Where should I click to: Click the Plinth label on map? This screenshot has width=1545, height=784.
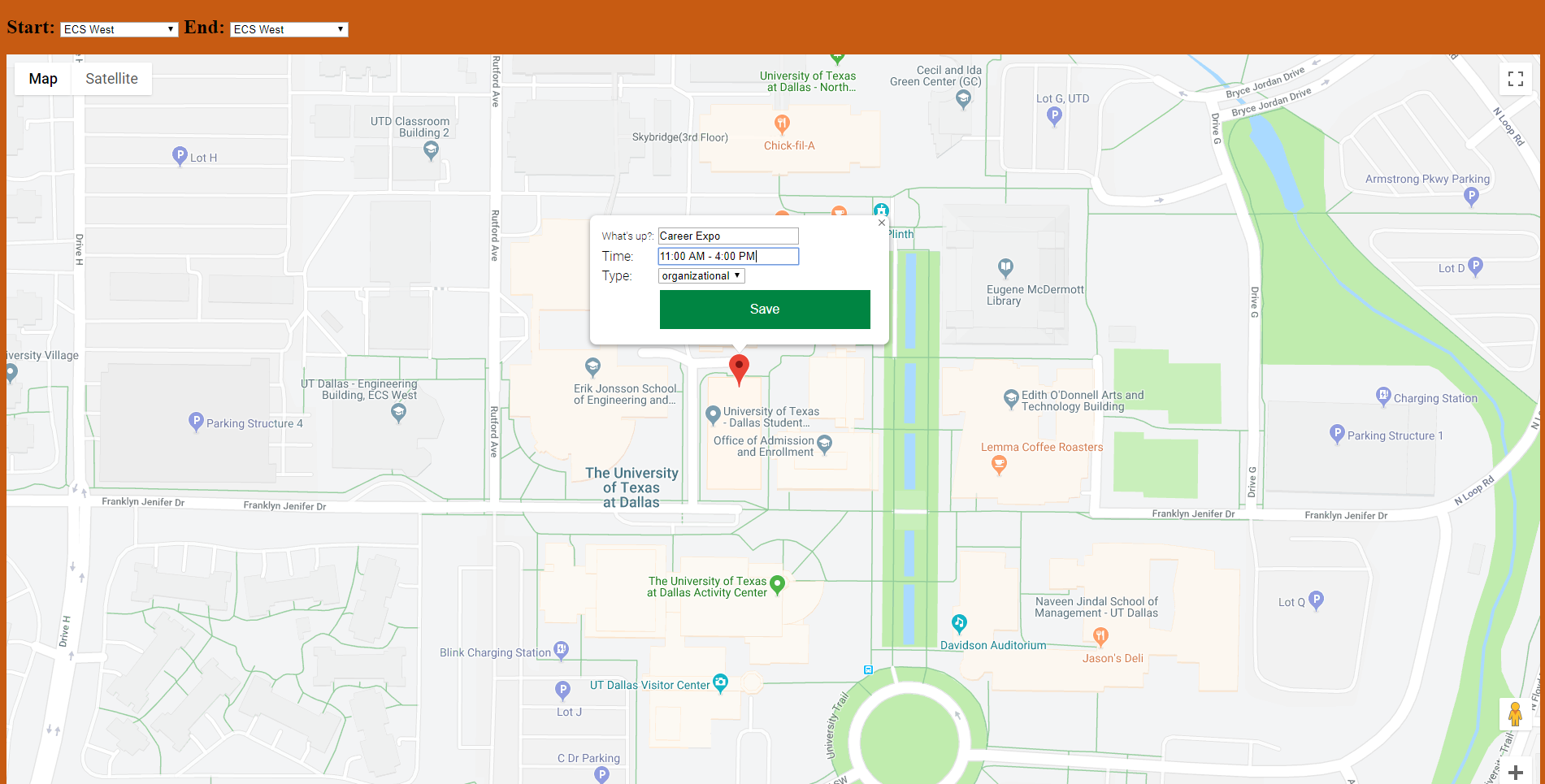tap(901, 234)
